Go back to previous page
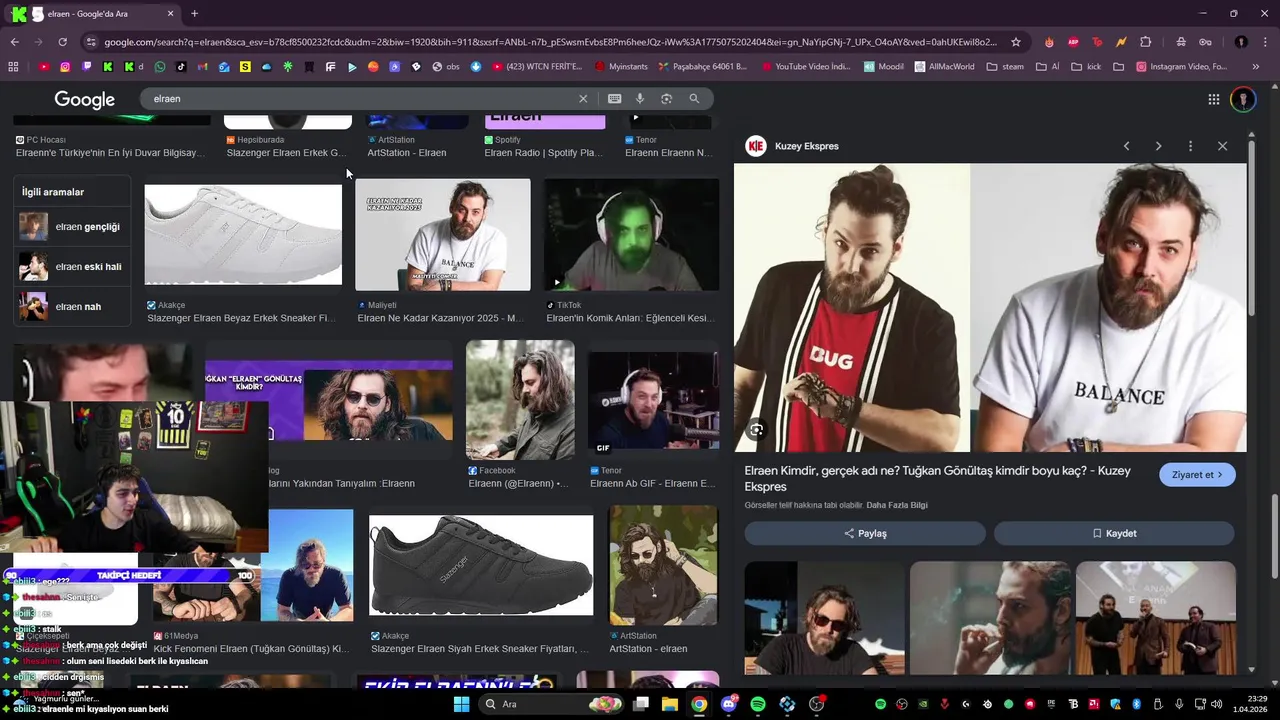The width and height of the screenshot is (1280, 720). (x=14, y=42)
